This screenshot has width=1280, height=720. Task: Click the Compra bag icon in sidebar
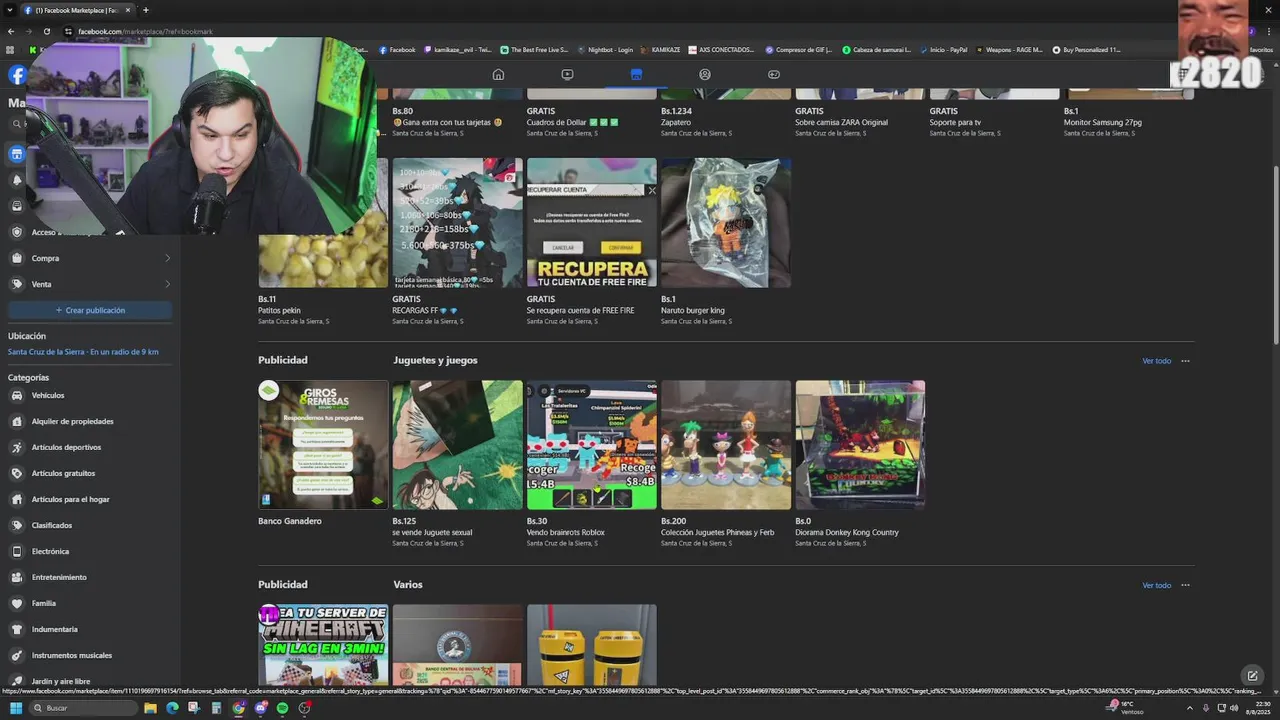pyautogui.click(x=17, y=258)
